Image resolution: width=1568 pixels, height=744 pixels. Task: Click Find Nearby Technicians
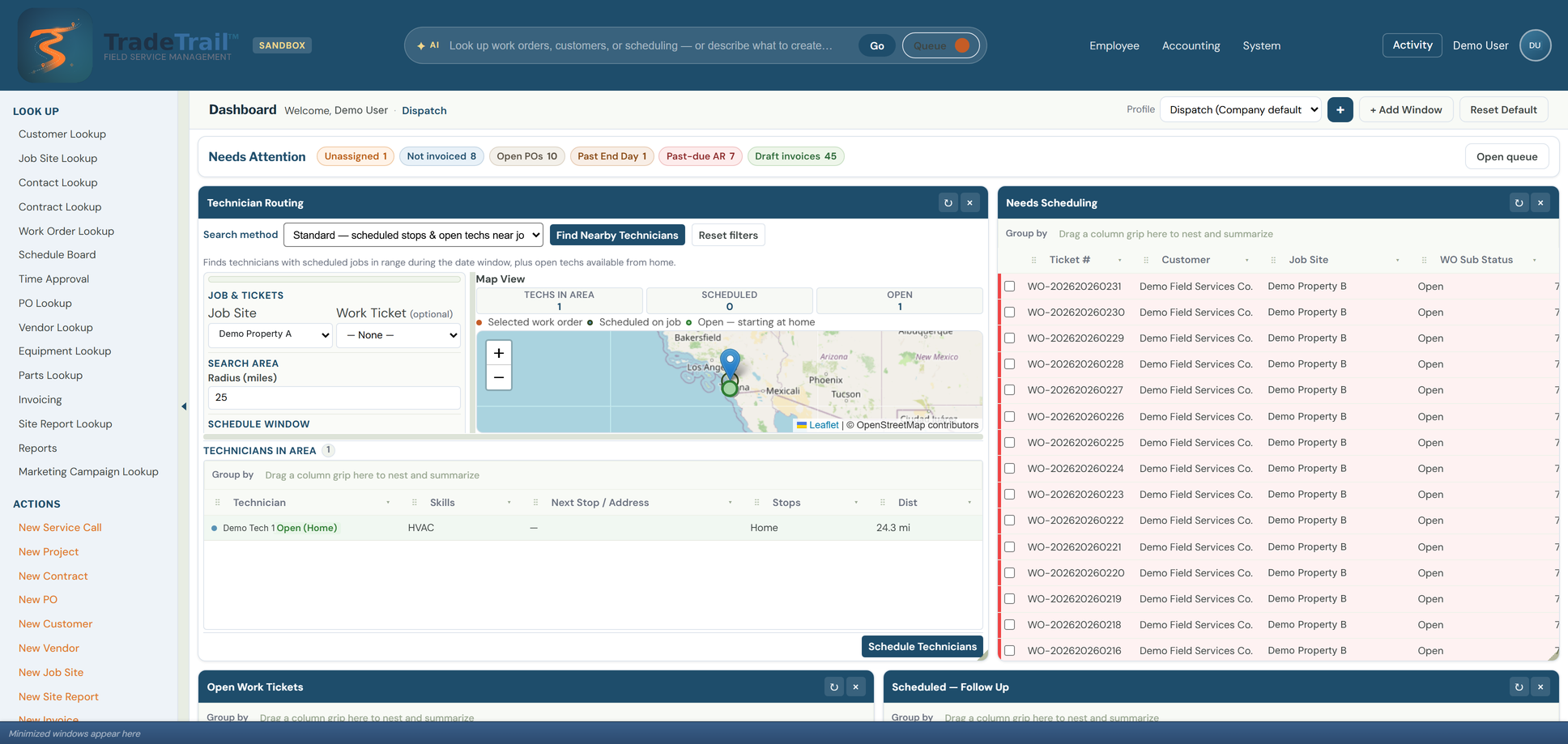[617, 235]
